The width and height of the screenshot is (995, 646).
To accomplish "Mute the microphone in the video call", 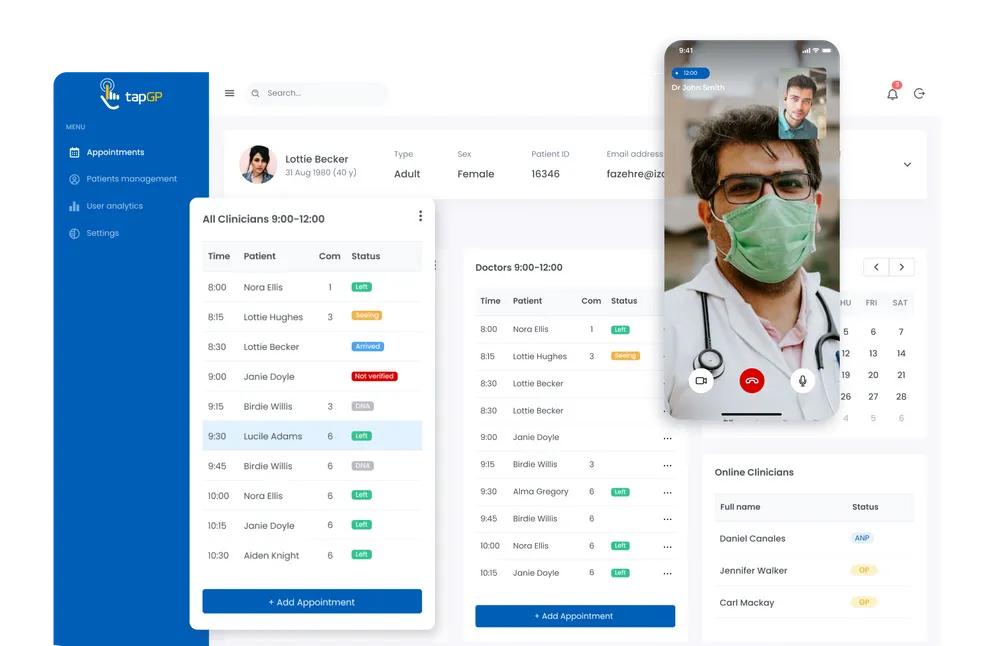I will [803, 381].
